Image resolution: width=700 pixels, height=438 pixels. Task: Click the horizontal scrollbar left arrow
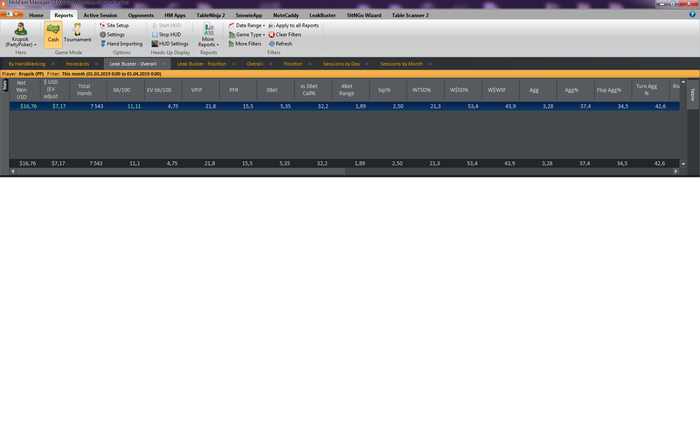pos(13,171)
